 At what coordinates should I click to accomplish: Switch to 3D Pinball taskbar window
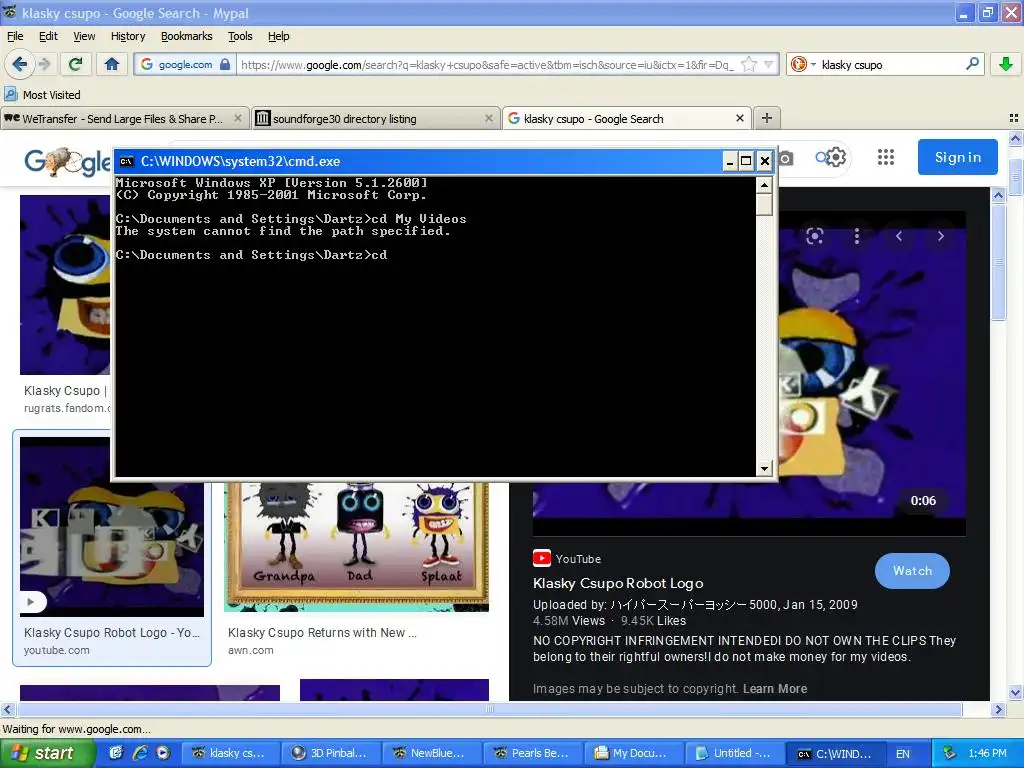click(330, 753)
